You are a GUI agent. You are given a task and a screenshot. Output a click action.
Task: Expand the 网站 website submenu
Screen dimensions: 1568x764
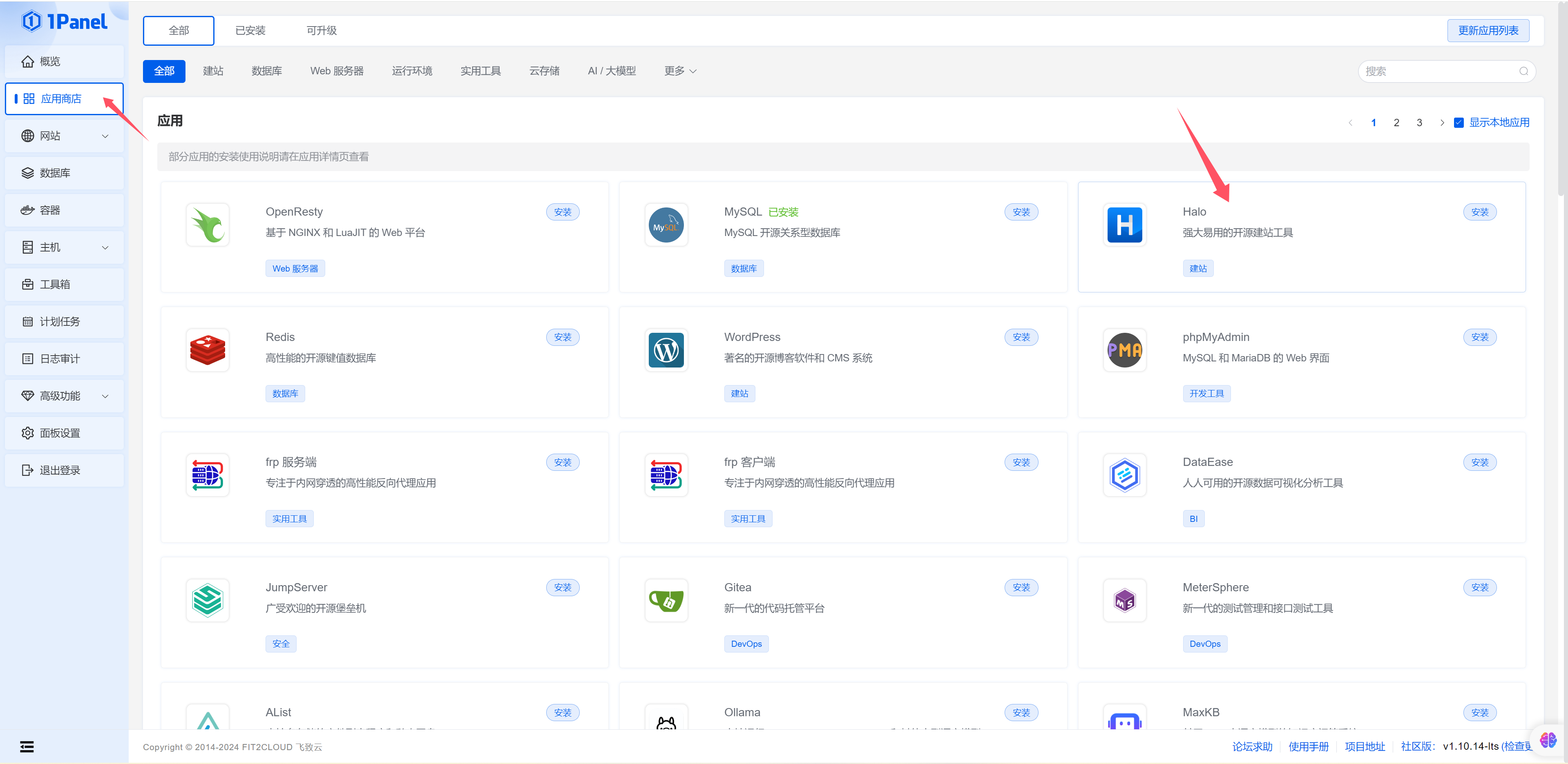[105, 136]
